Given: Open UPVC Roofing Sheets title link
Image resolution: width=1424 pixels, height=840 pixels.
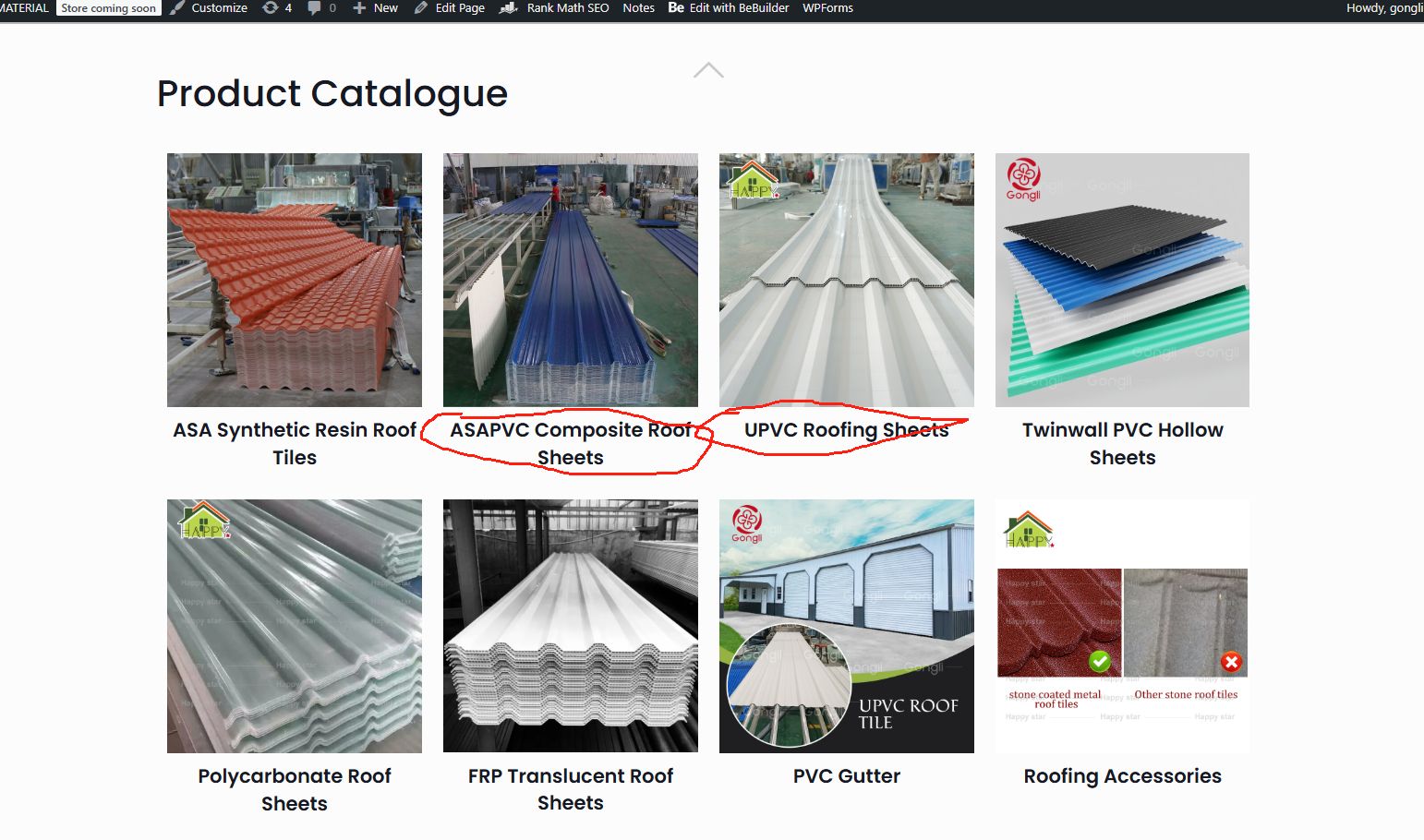Looking at the screenshot, I should [x=846, y=430].
